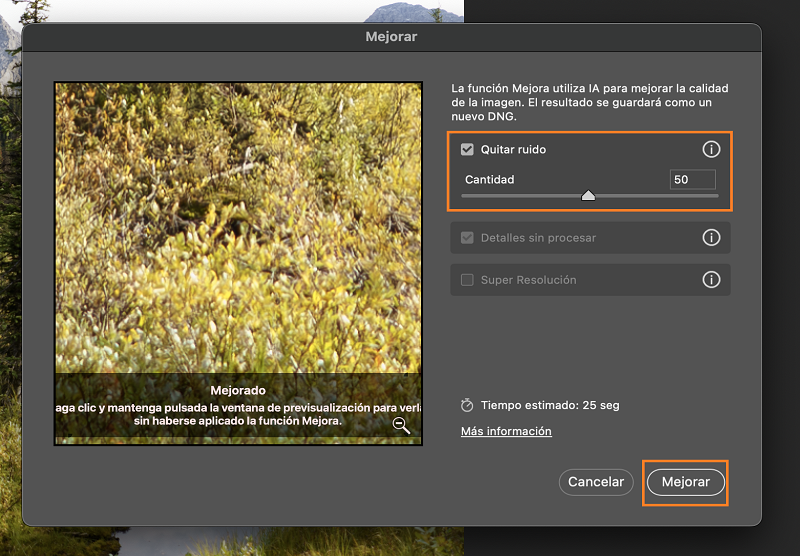Disable the Quitar ruido checkbox
Image resolution: width=800 pixels, height=556 pixels.
point(467,150)
